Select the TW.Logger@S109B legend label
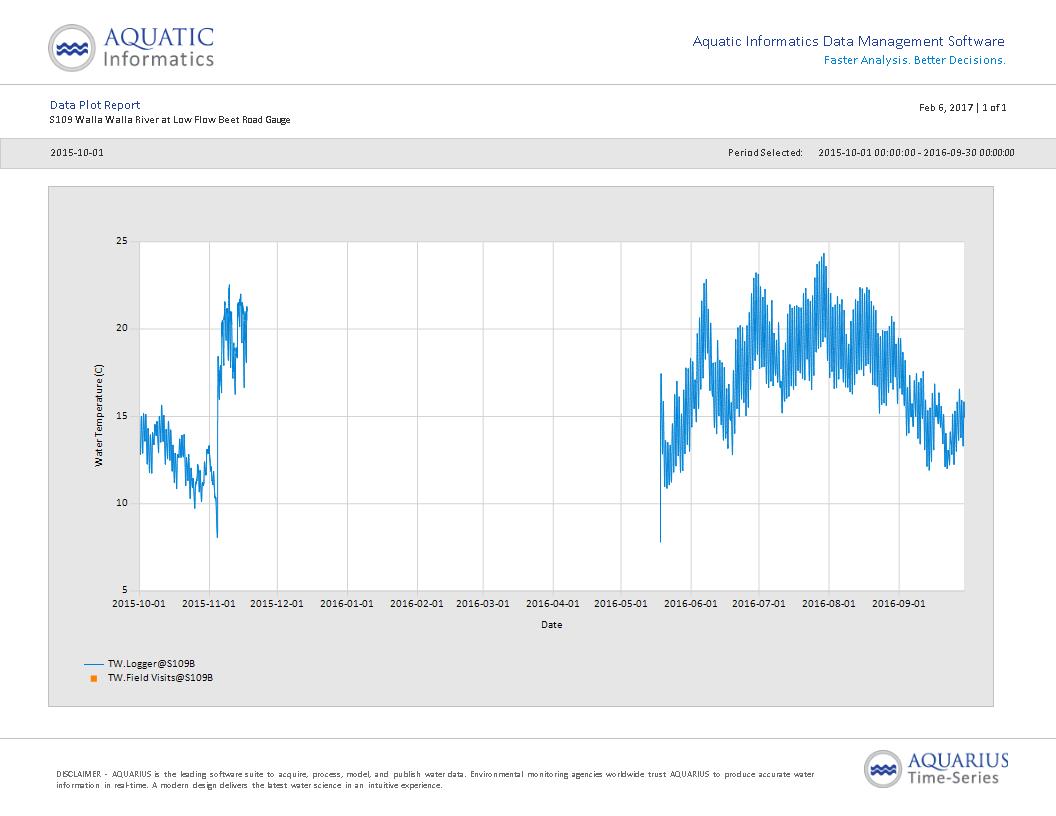This screenshot has height=816, width=1056. click(152, 664)
